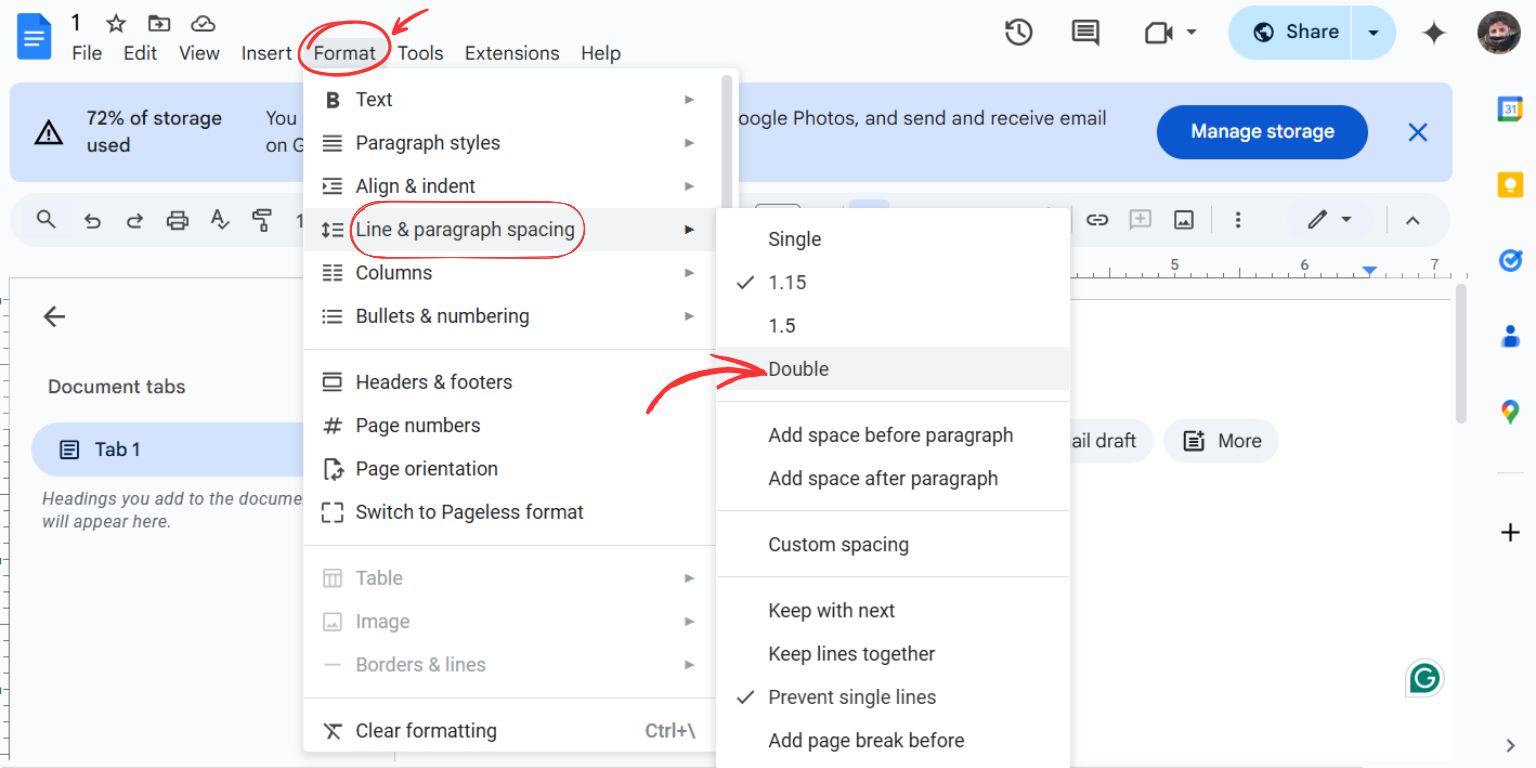This screenshot has height=768, width=1536.
Task: Open the editing mode pencil dropdown
Action: pos(1330,220)
